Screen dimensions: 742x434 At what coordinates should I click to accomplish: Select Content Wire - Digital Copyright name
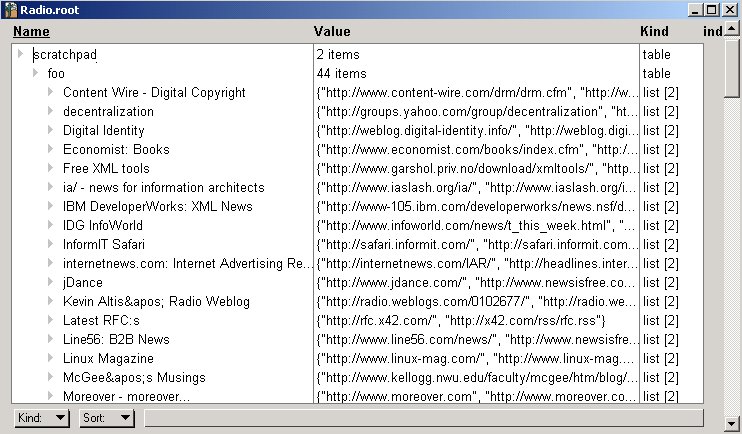[154, 92]
